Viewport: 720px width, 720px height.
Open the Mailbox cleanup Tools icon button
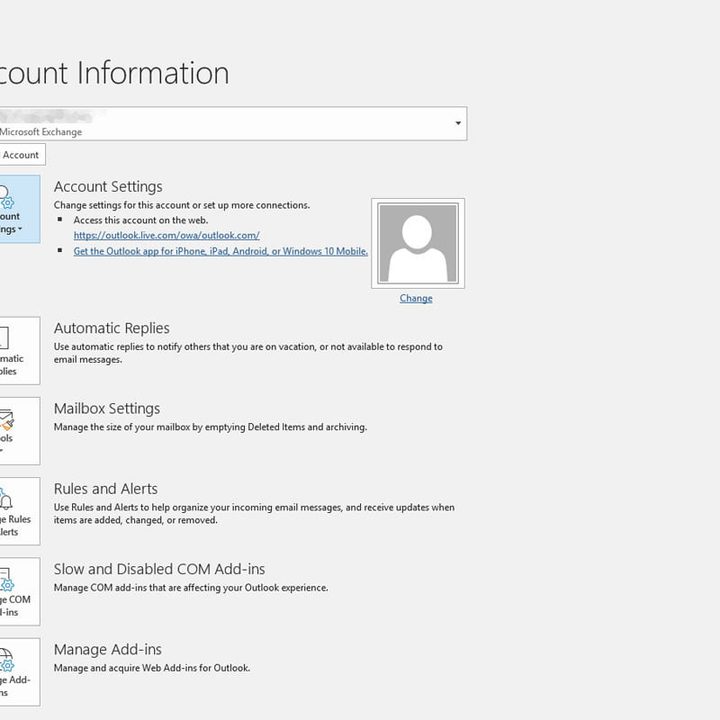(19, 431)
